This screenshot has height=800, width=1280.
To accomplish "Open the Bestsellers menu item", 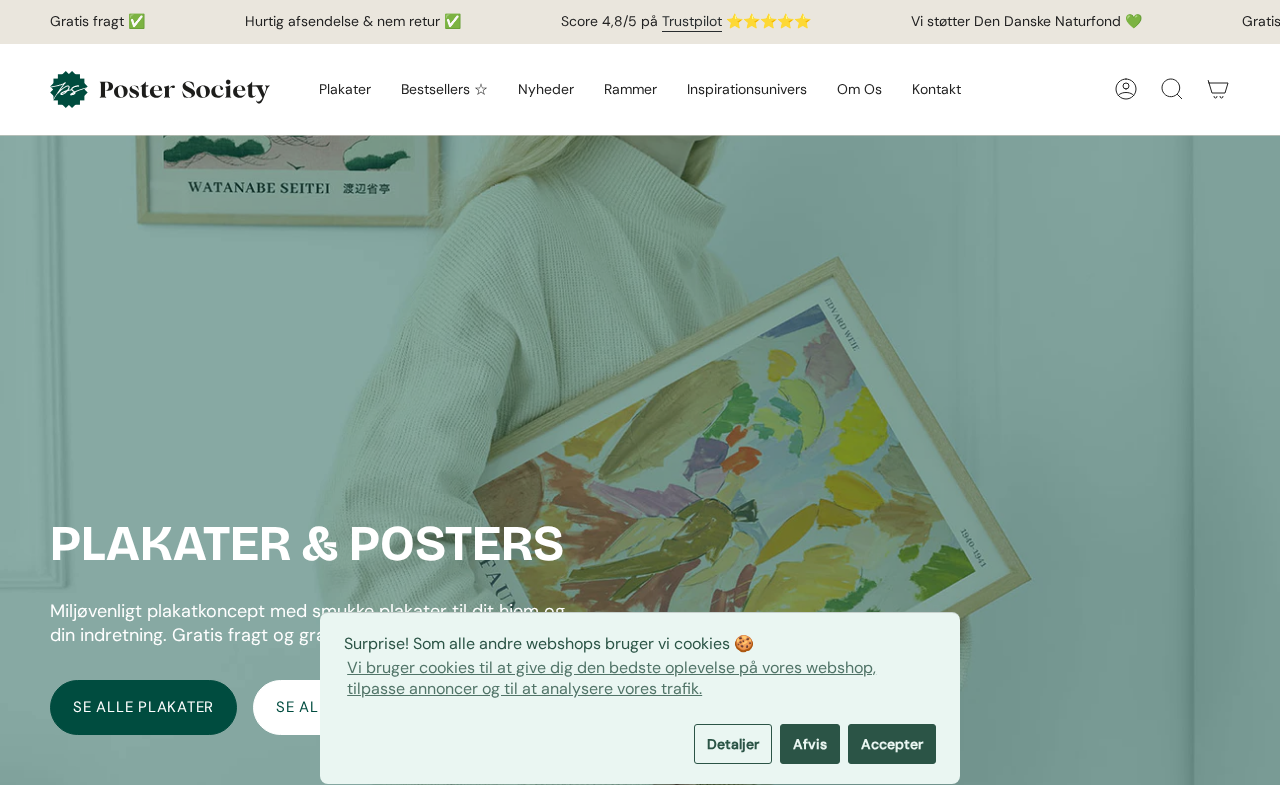I will click(444, 89).
